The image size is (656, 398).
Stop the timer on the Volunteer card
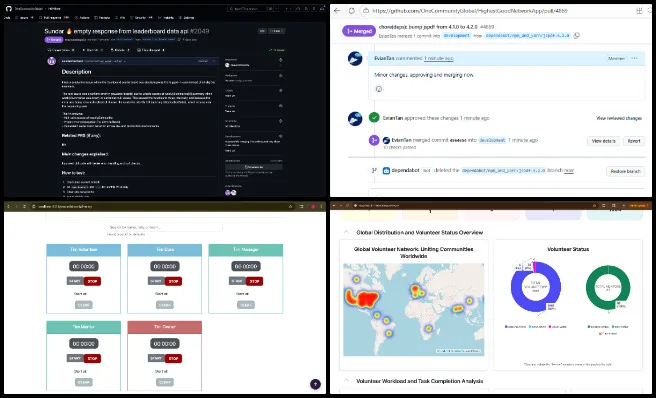(x=92, y=281)
